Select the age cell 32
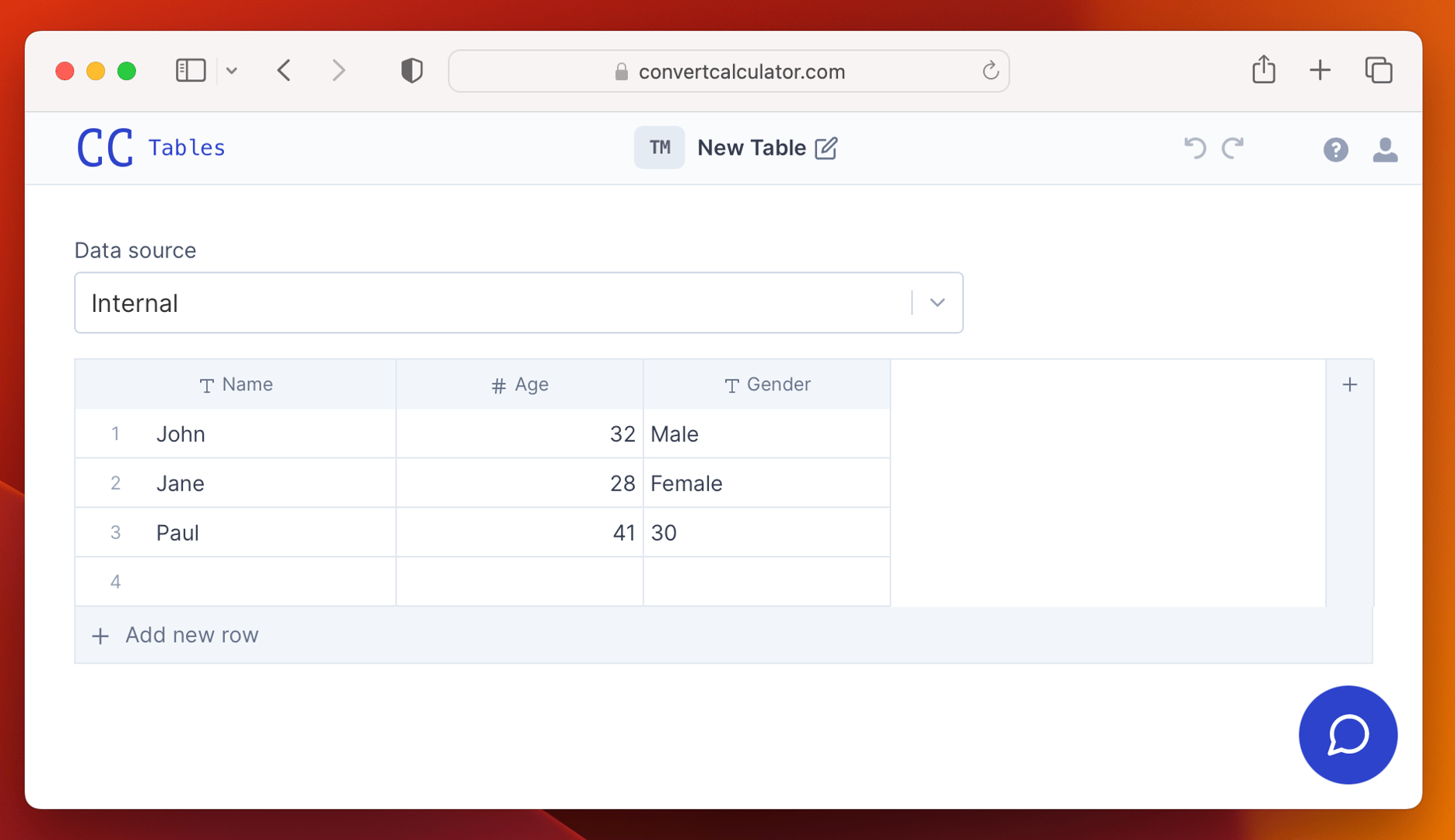The height and width of the screenshot is (840, 1455). [x=520, y=434]
